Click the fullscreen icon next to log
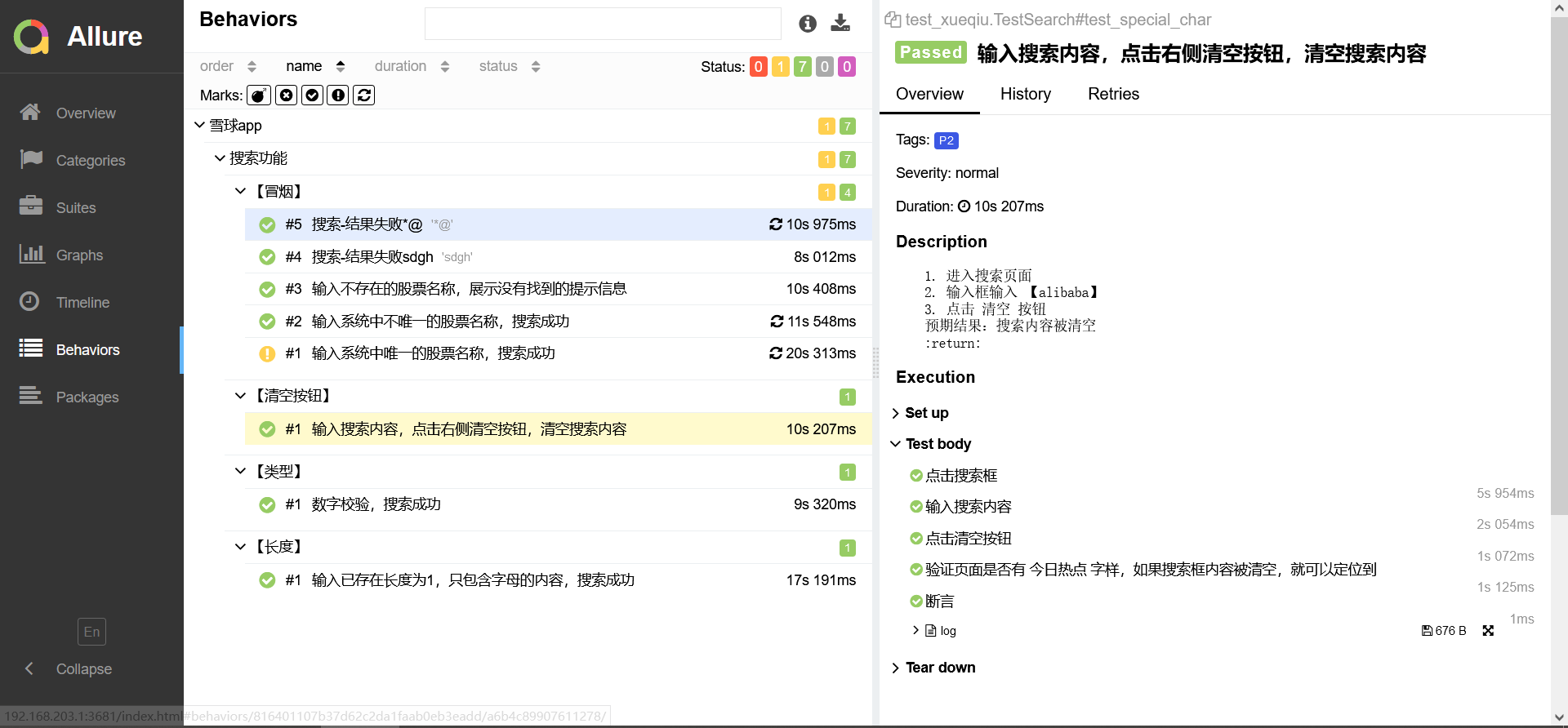1568x728 pixels. point(1488,631)
